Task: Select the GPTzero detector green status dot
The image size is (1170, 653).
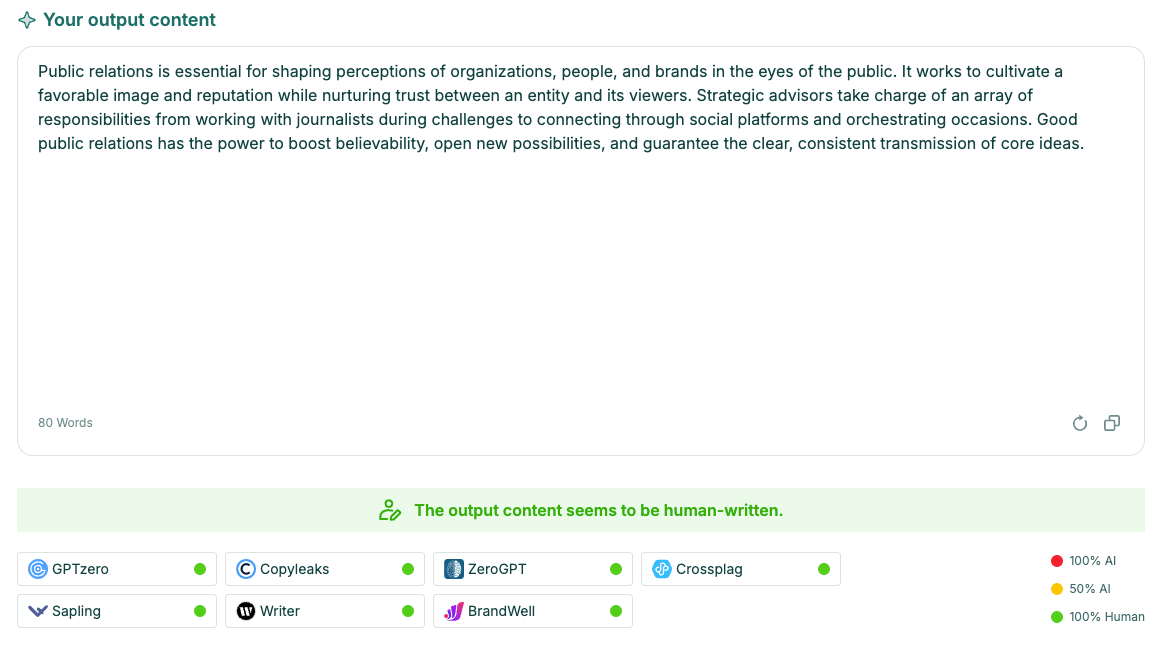Action: pos(200,569)
